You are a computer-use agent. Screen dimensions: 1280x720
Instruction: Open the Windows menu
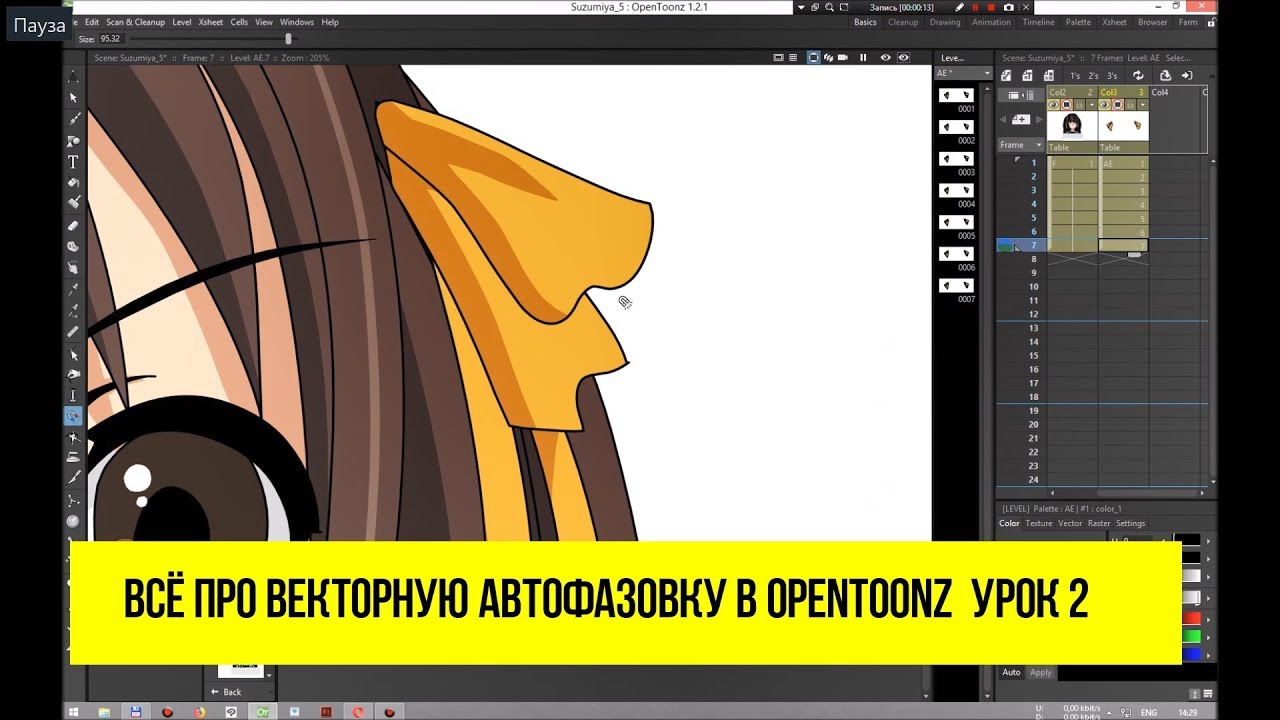297,22
